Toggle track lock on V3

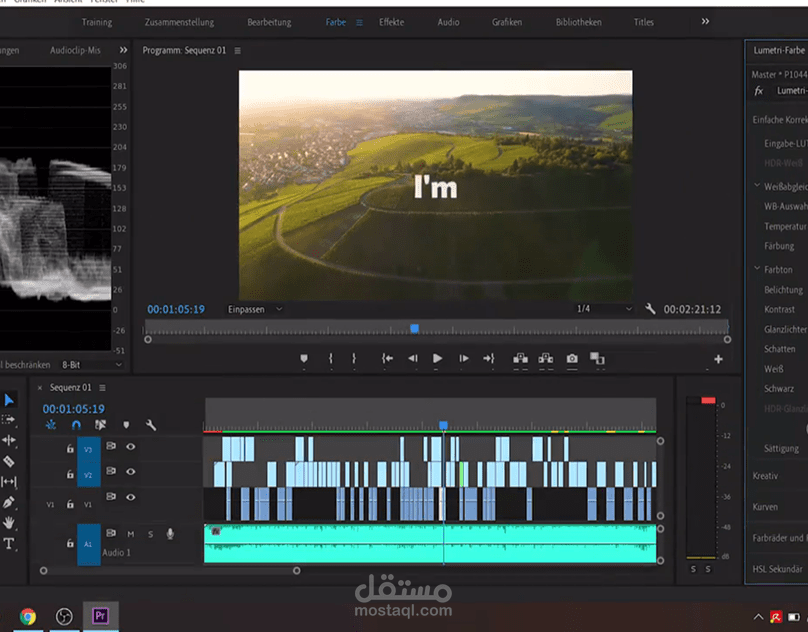click(x=70, y=448)
